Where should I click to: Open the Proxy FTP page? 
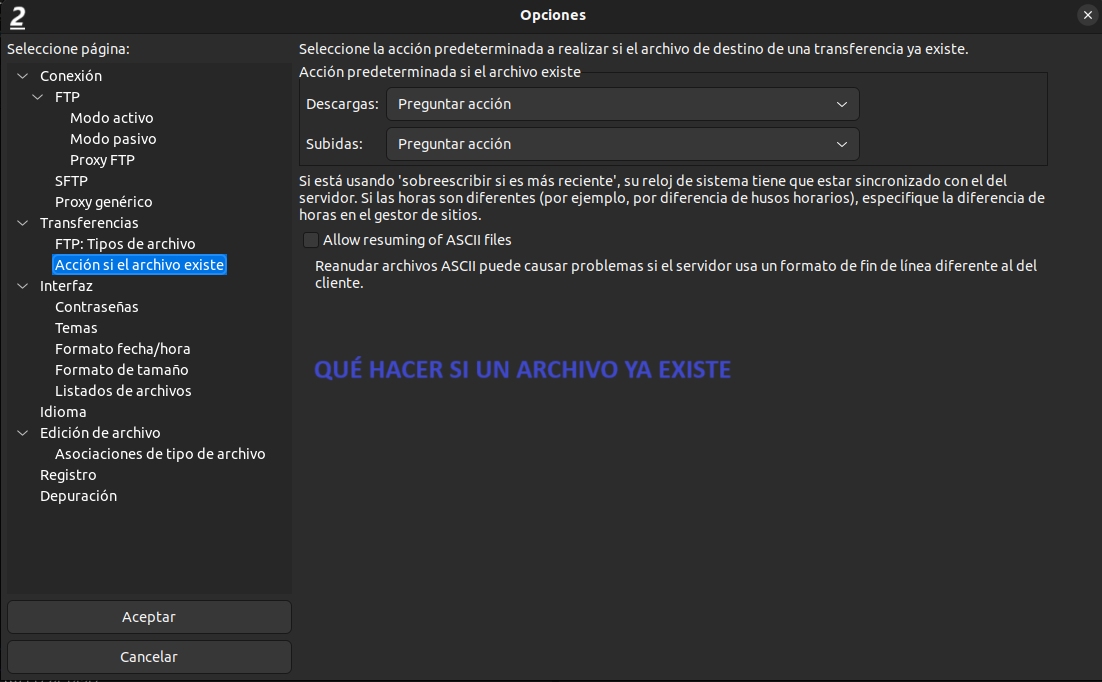102,160
